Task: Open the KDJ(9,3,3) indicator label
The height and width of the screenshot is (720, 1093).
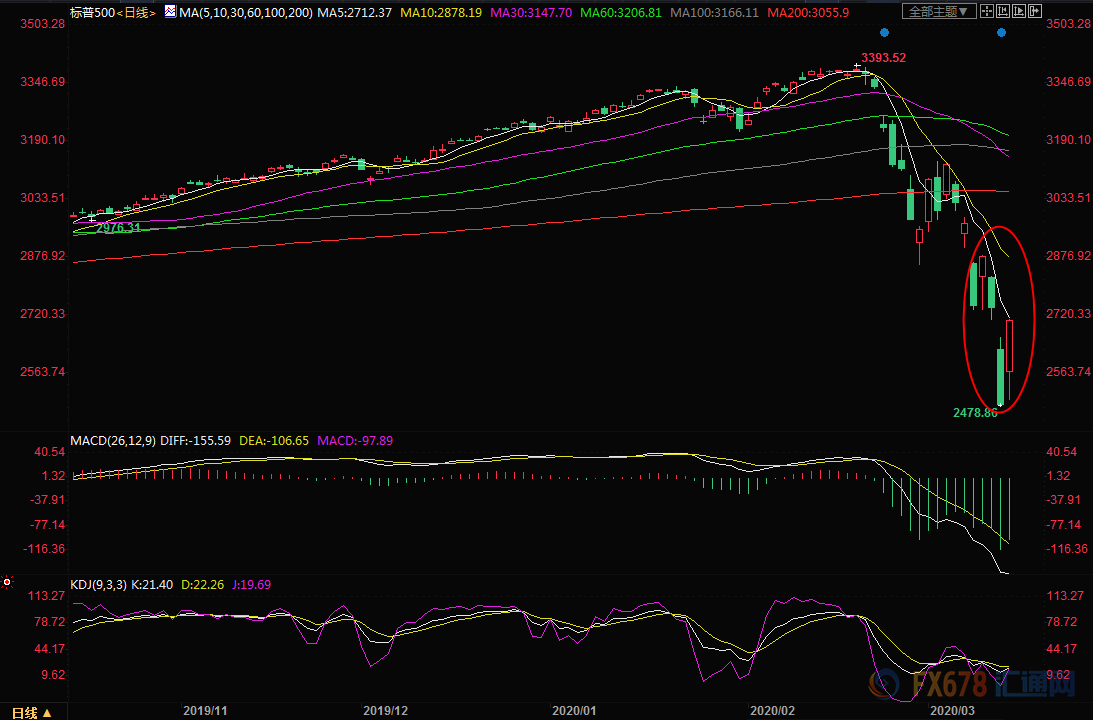Action: pyautogui.click(x=98, y=585)
